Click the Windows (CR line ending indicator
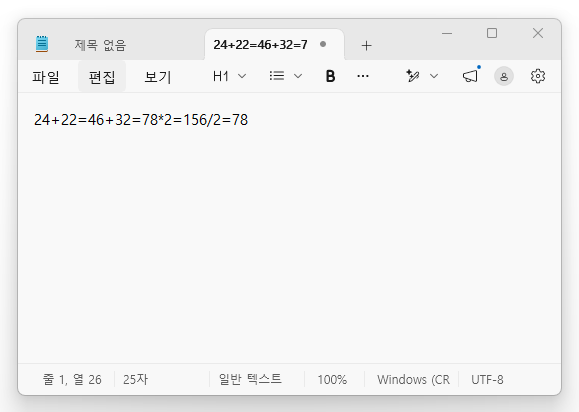 (413, 380)
